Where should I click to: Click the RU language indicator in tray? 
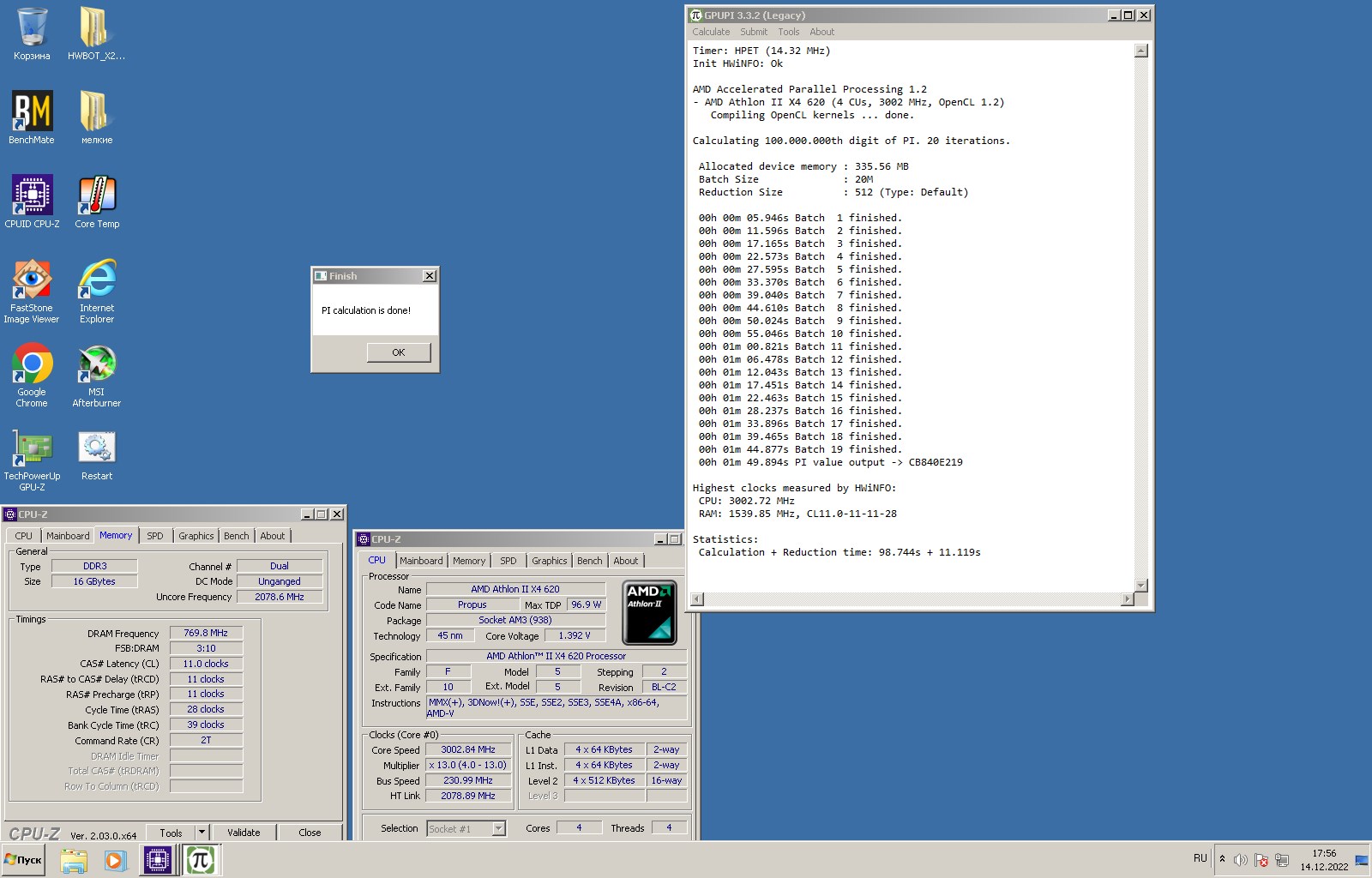(x=1200, y=858)
